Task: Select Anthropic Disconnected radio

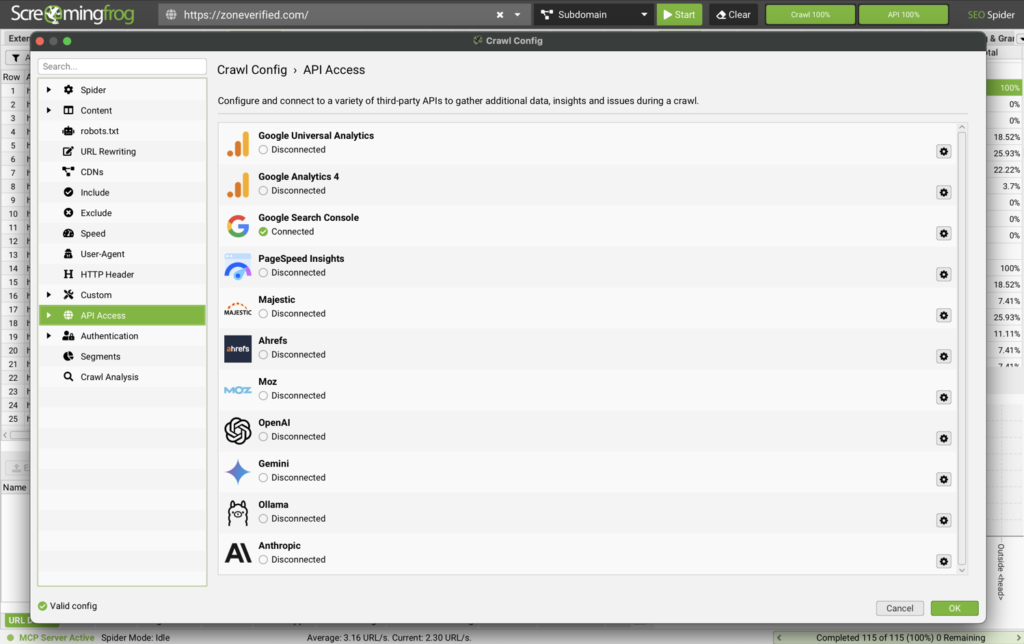Action: 263,560
